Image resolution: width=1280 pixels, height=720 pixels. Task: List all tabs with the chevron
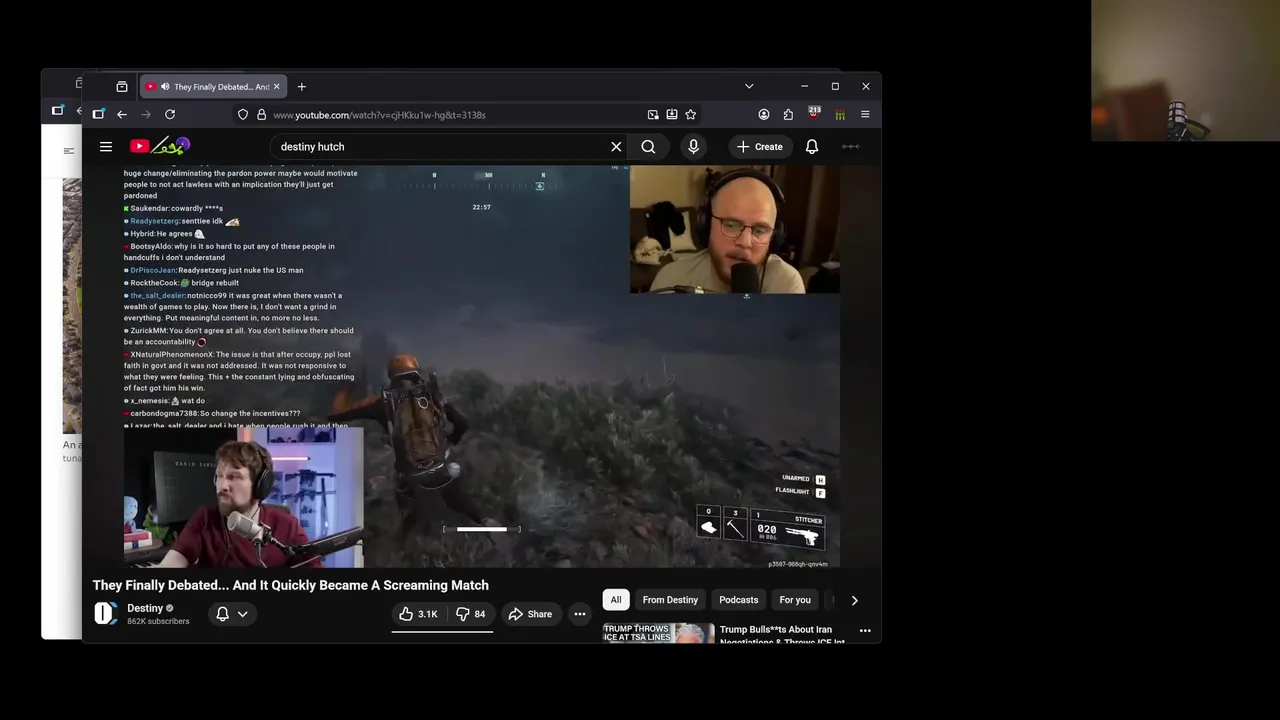point(749,87)
